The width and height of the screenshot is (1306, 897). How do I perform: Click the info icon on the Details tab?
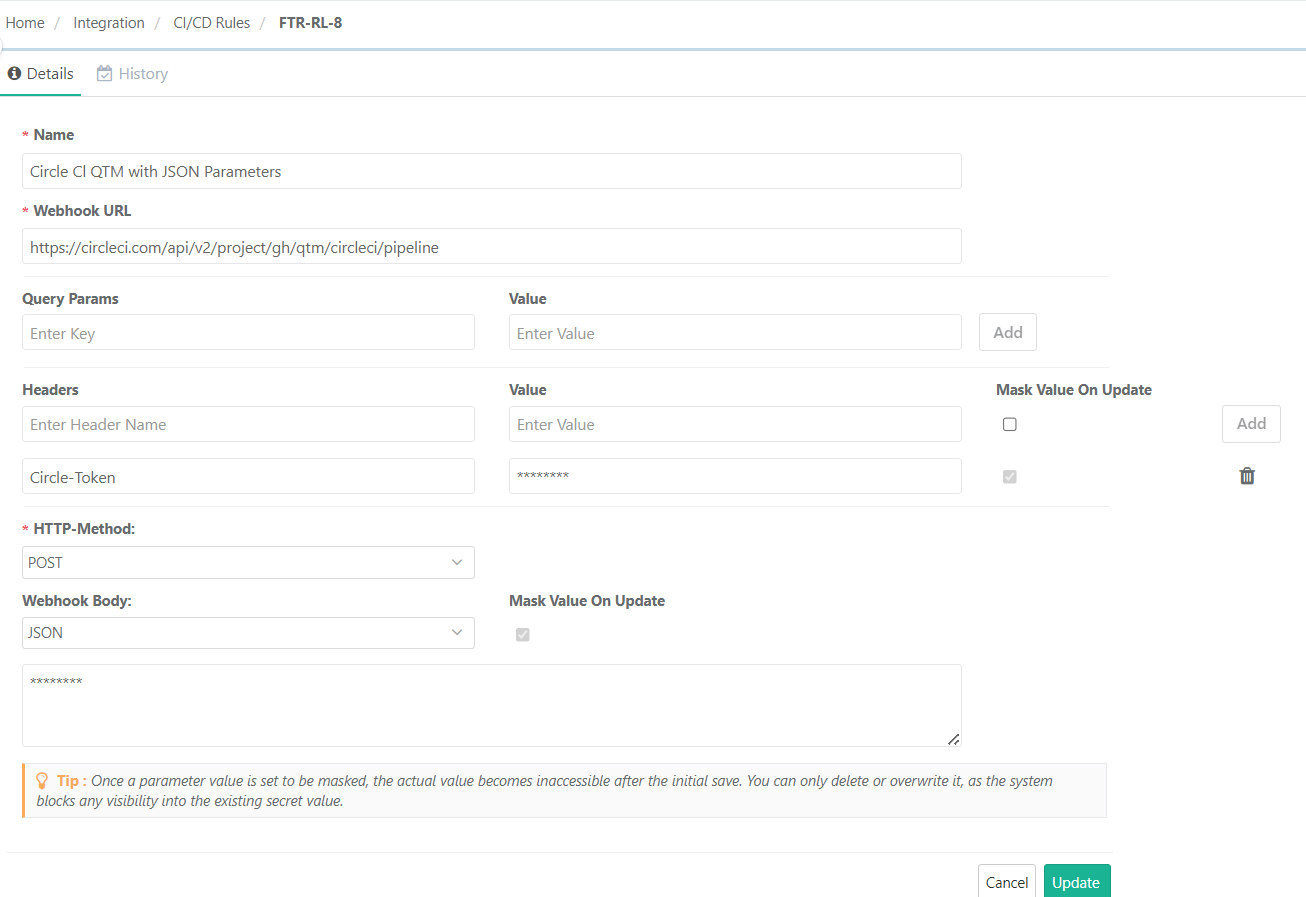click(14, 73)
